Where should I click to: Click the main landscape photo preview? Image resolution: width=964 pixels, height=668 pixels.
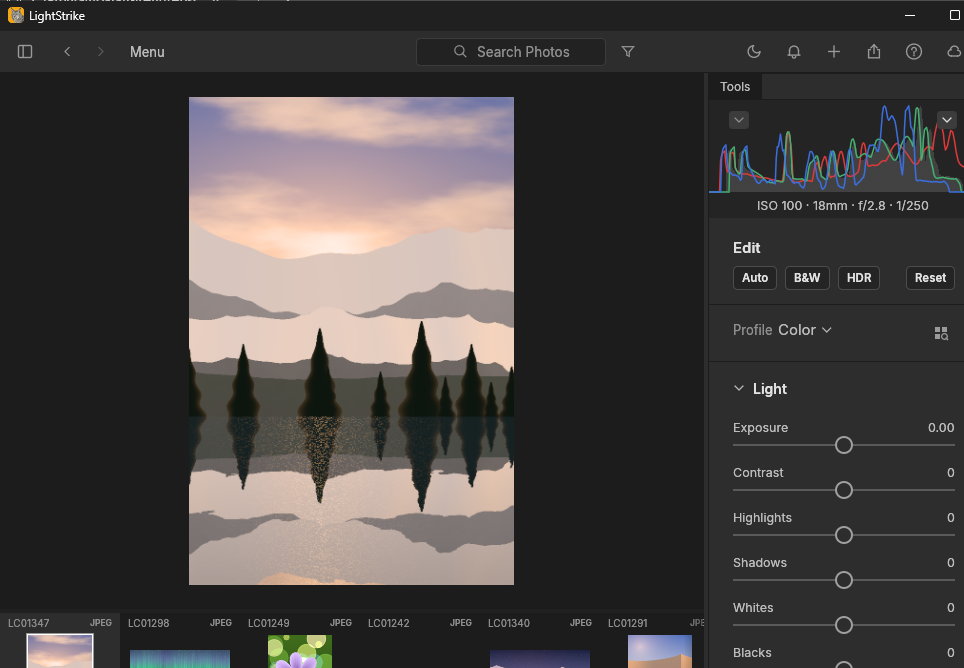point(351,340)
